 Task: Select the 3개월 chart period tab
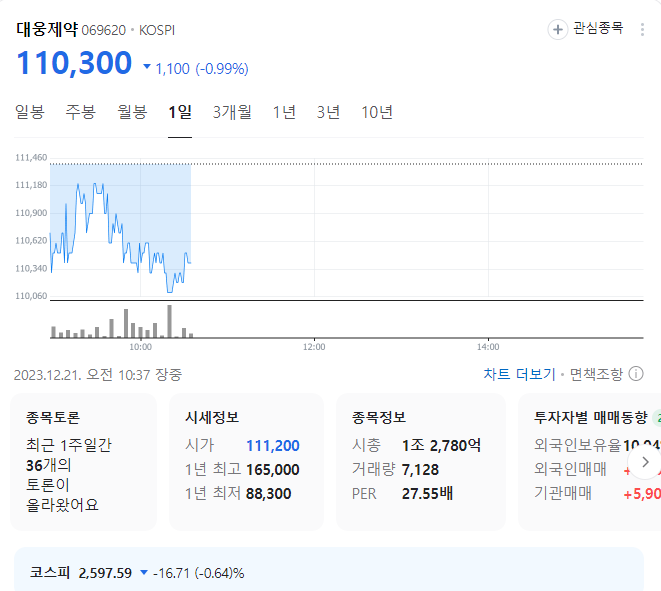(x=232, y=112)
